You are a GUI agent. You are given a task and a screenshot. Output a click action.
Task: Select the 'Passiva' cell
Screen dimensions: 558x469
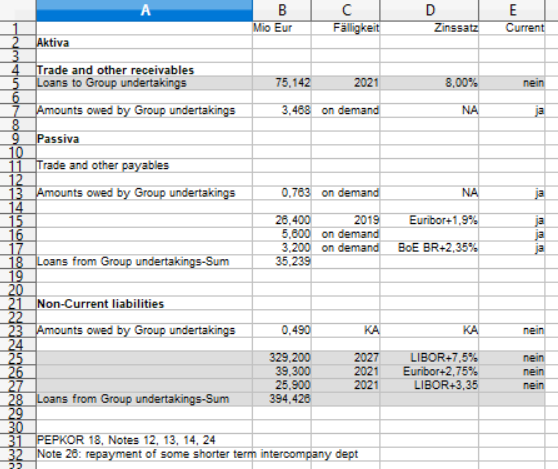pyautogui.click(x=144, y=138)
